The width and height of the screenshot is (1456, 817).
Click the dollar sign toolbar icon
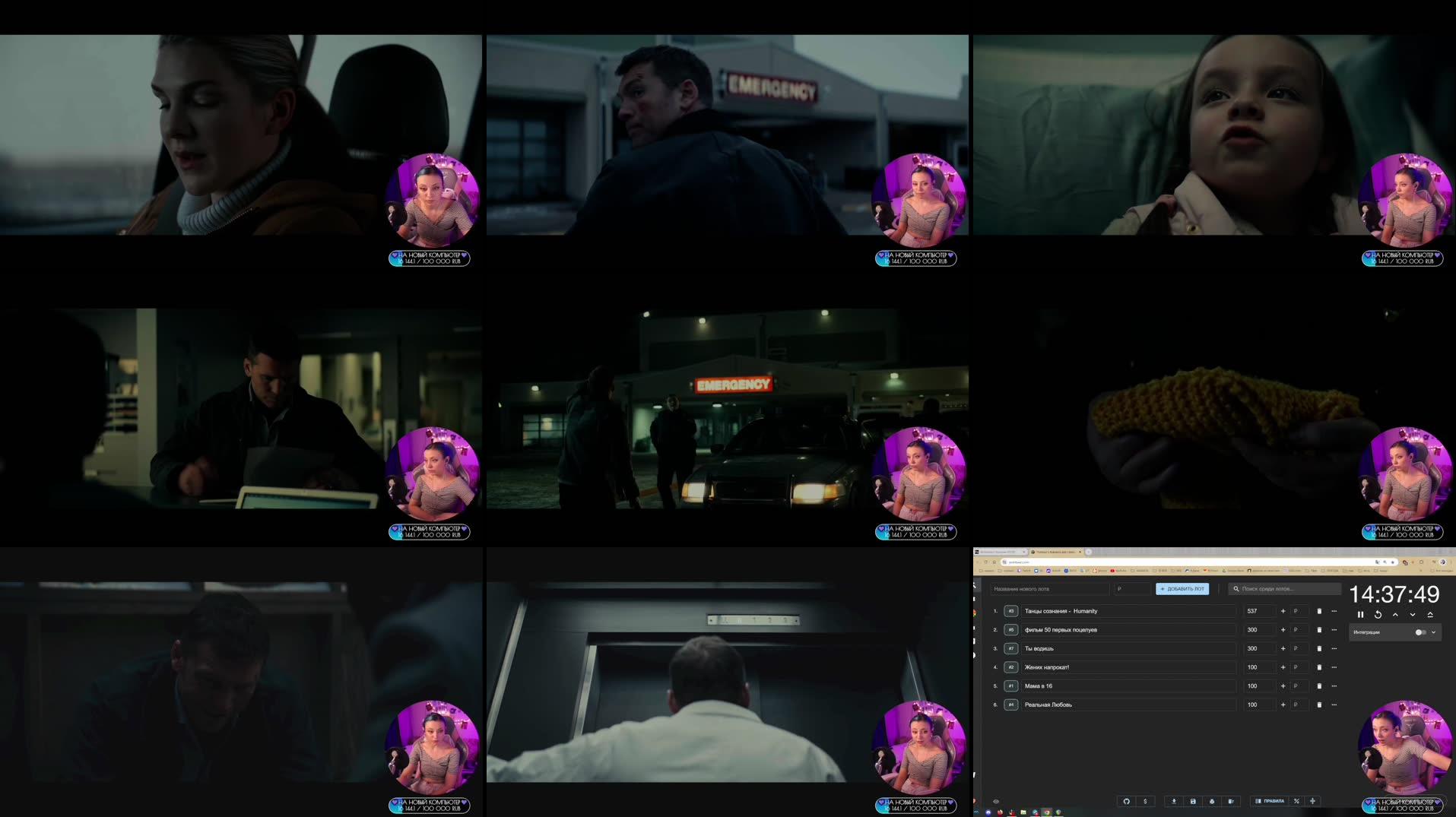point(1145,801)
